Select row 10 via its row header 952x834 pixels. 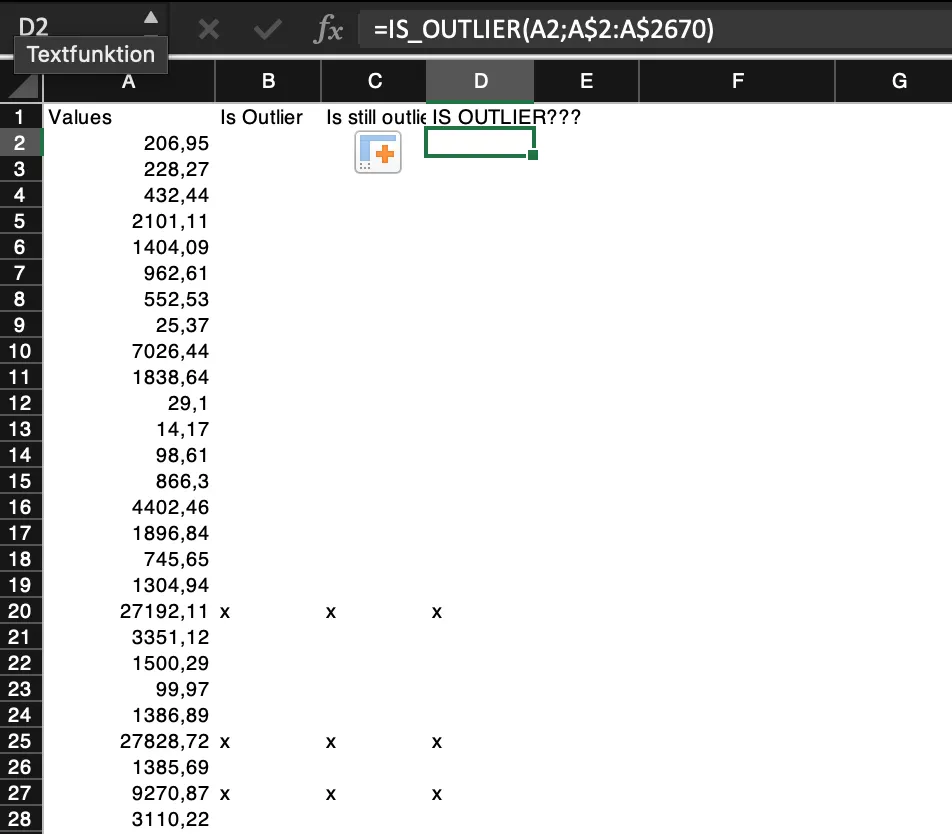click(x=20, y=351)
